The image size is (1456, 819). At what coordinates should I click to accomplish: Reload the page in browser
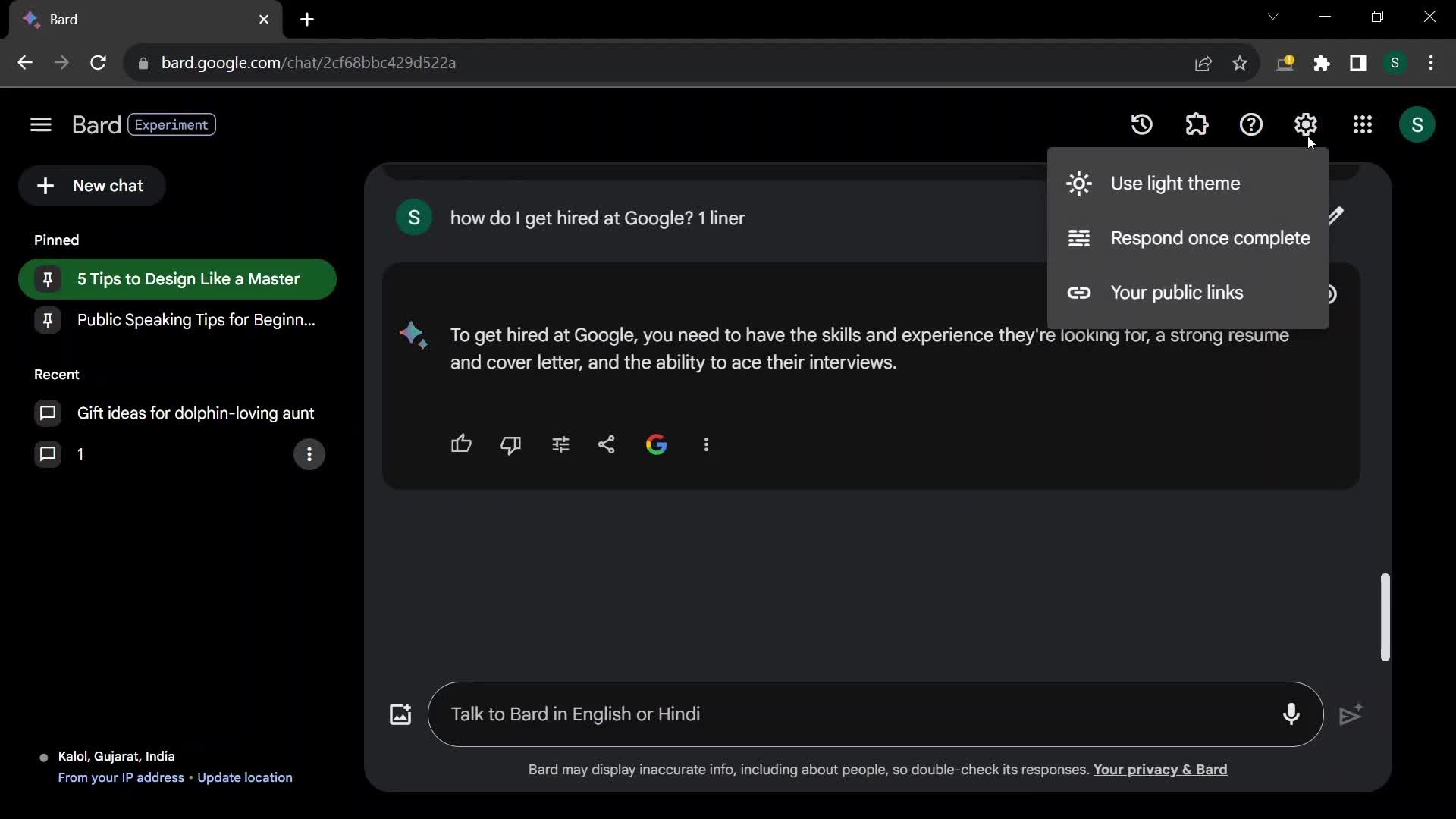pyautogui.click(x=98, y=63)
